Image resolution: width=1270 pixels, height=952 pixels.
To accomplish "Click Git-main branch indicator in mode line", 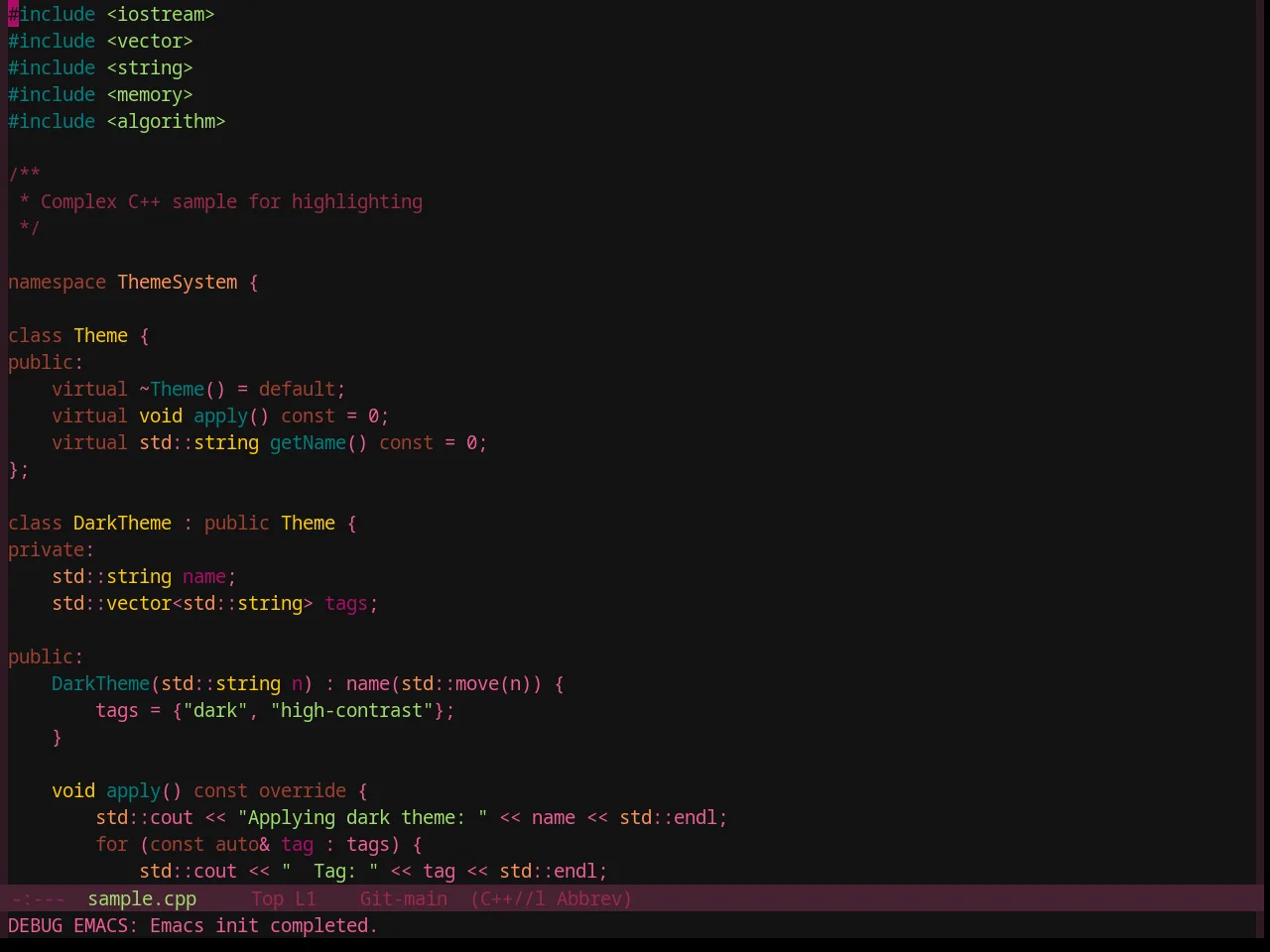I will pos(404,899).
